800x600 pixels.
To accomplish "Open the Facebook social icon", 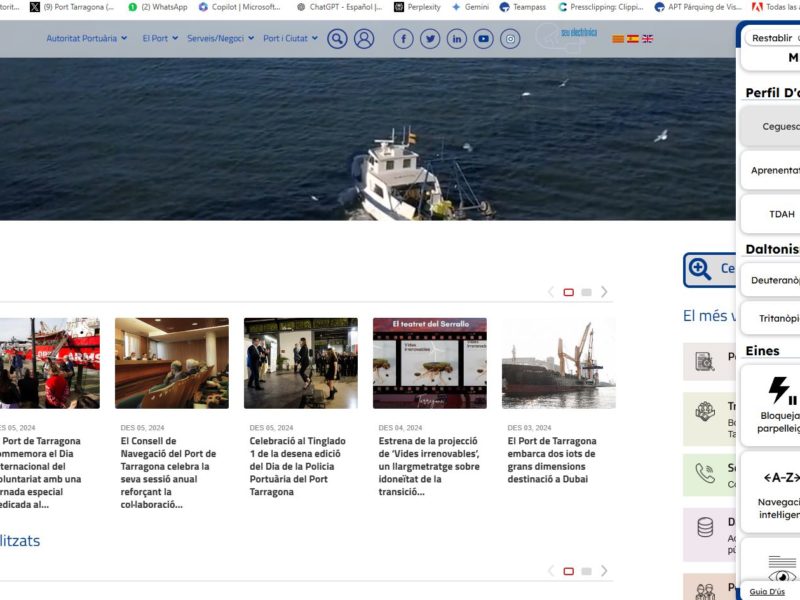I will (x=403, y=39).
